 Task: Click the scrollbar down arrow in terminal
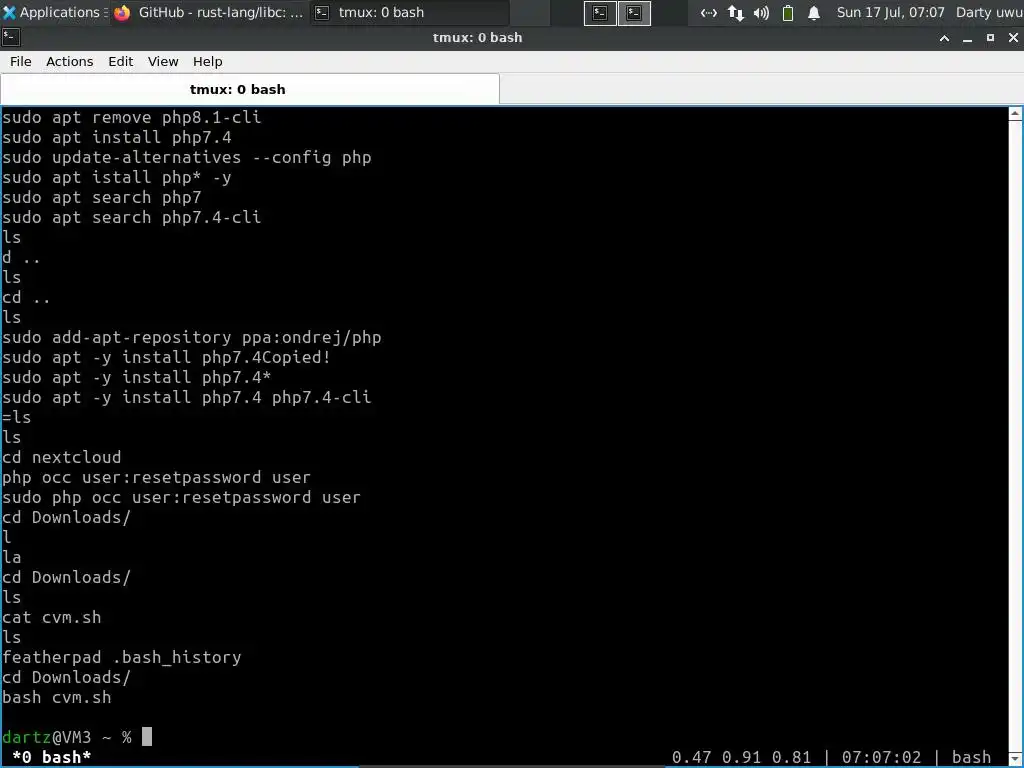(x=1016, y=756)
